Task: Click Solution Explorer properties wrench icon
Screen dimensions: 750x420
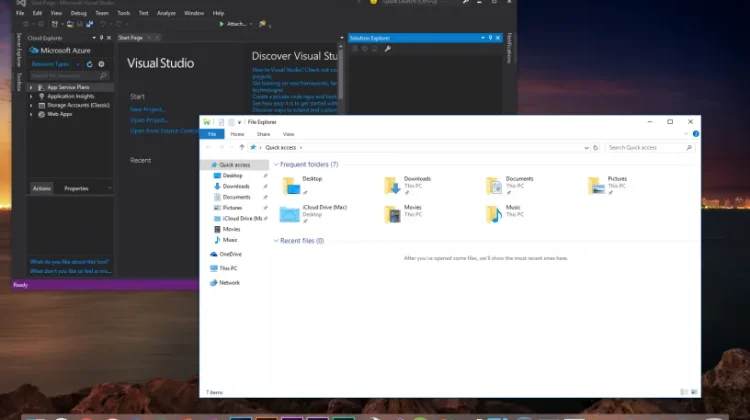Action: click(x=387, y=49)
